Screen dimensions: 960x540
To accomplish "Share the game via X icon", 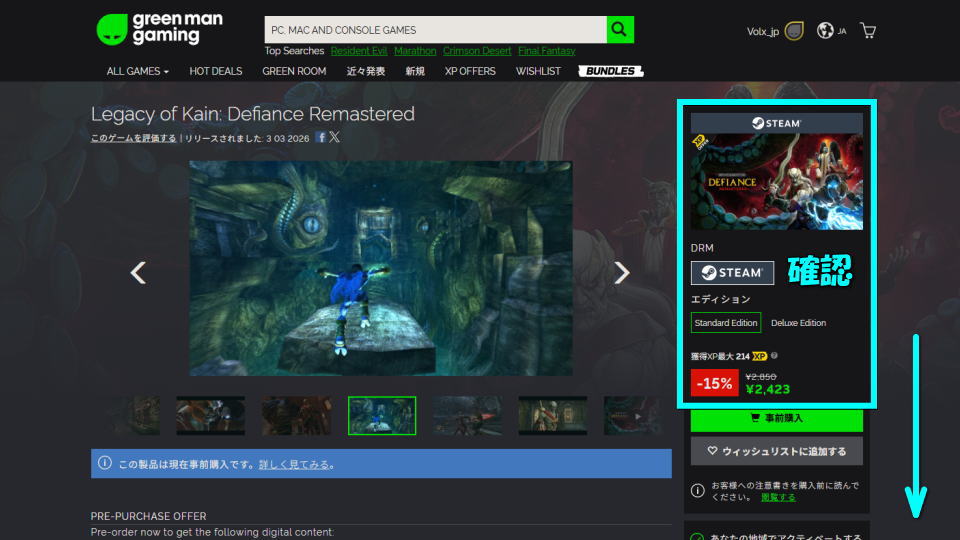I will [335, 137].
